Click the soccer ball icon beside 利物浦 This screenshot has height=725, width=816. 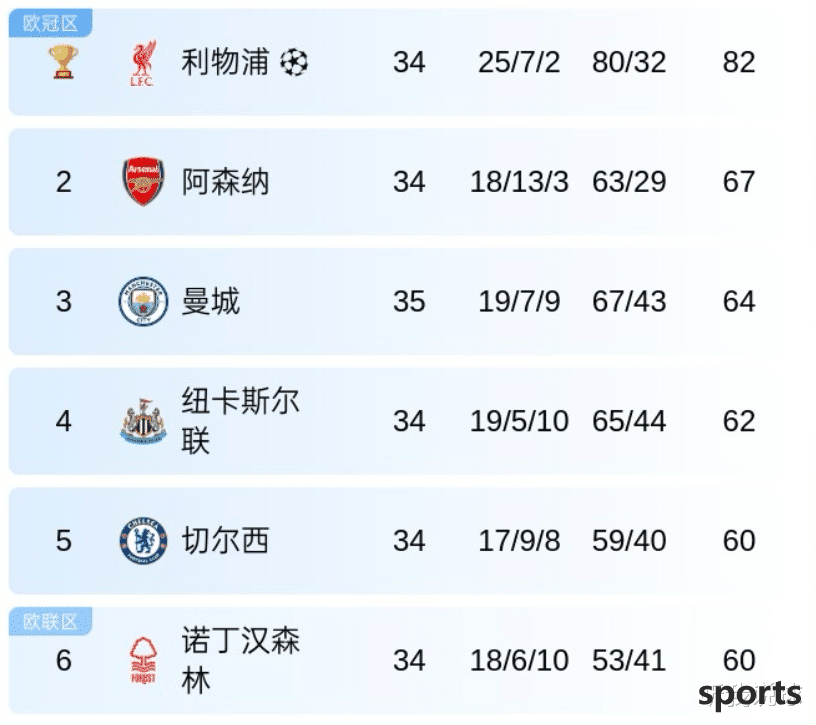pos(294,62)
